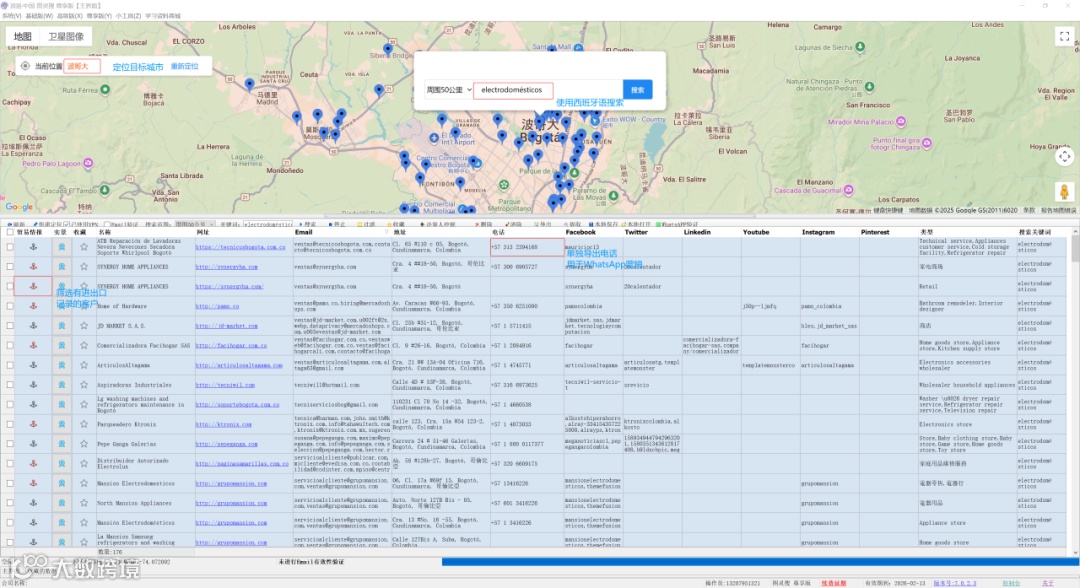Click the WhatsApp验证 toolbar button

coord(677,224)
